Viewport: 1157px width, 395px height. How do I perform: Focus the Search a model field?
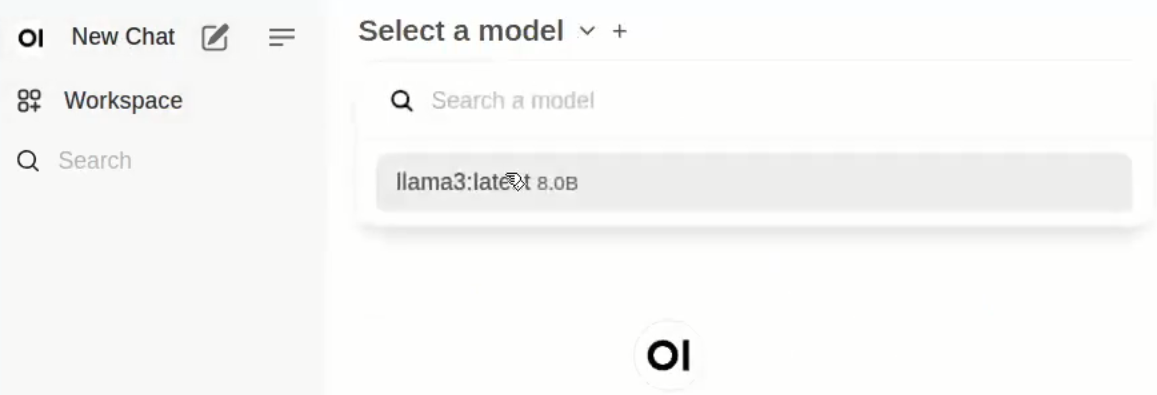pyautogui.click(x=767, y=100)
